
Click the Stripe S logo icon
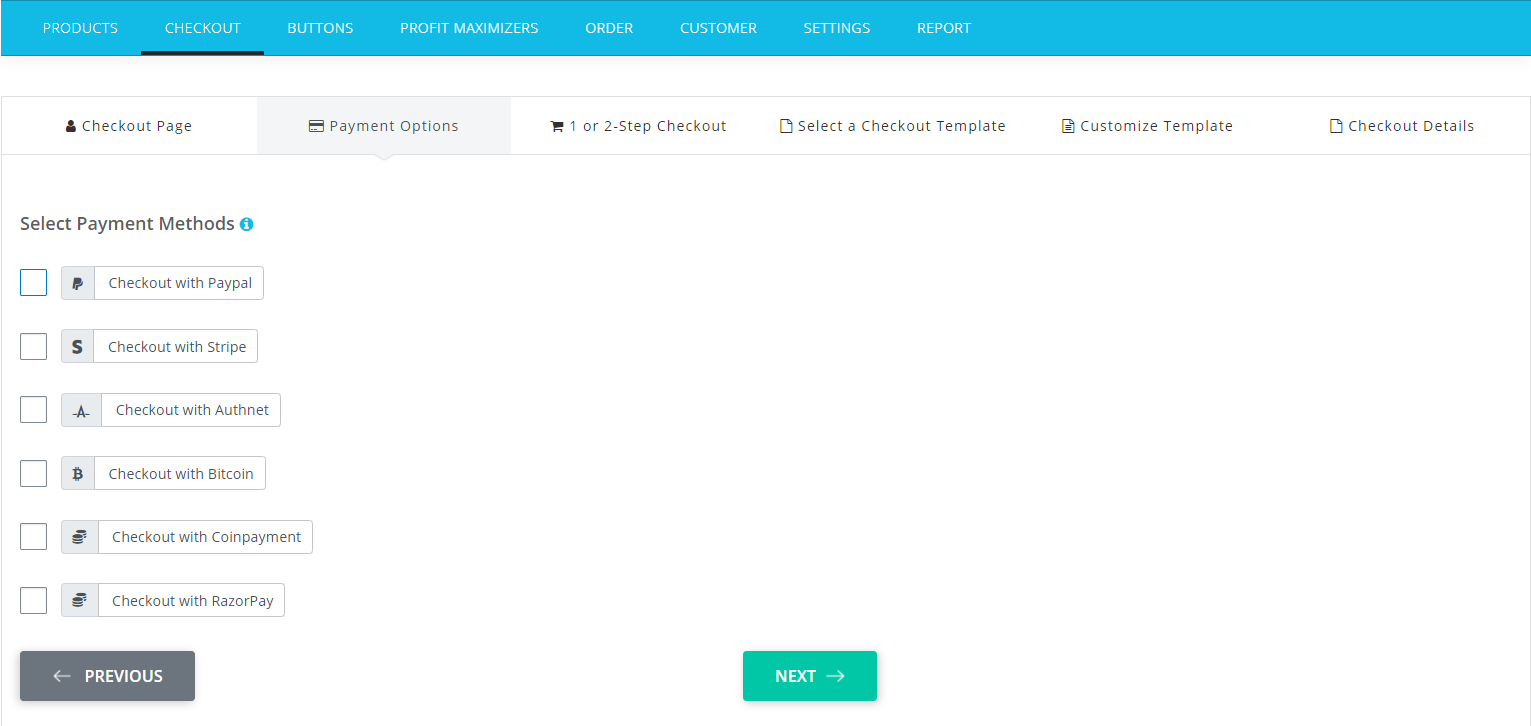coord(77,347)
